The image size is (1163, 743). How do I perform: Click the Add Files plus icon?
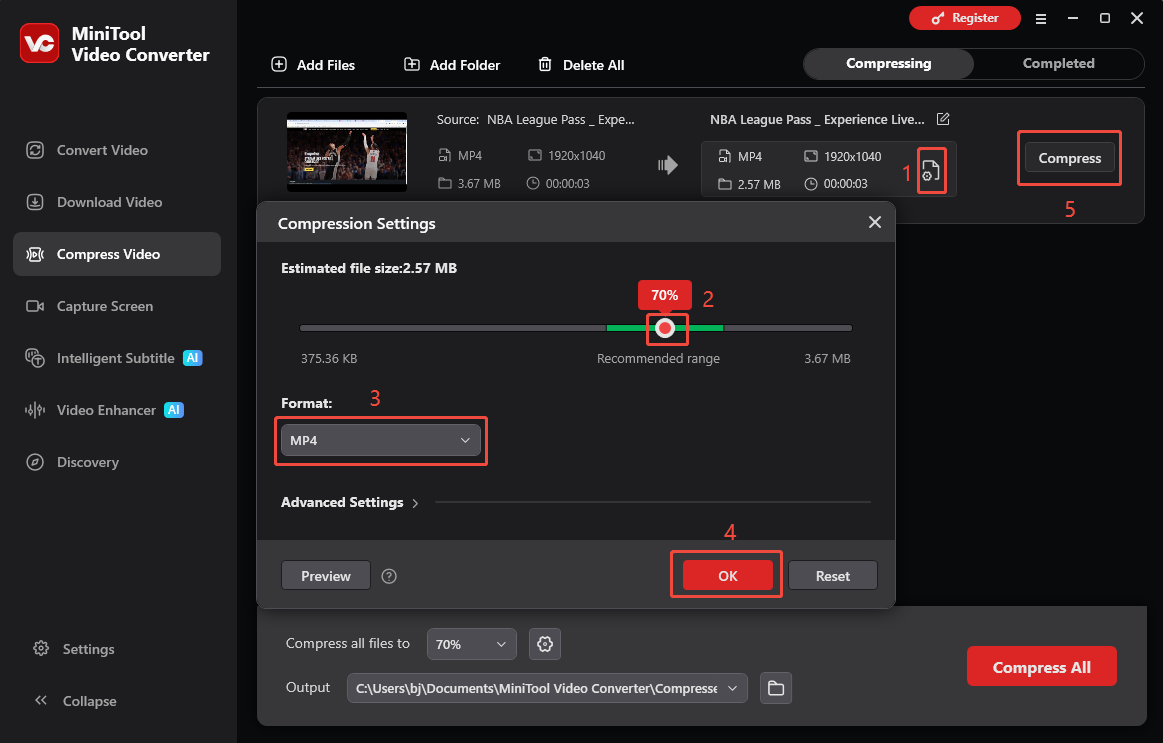279,65
